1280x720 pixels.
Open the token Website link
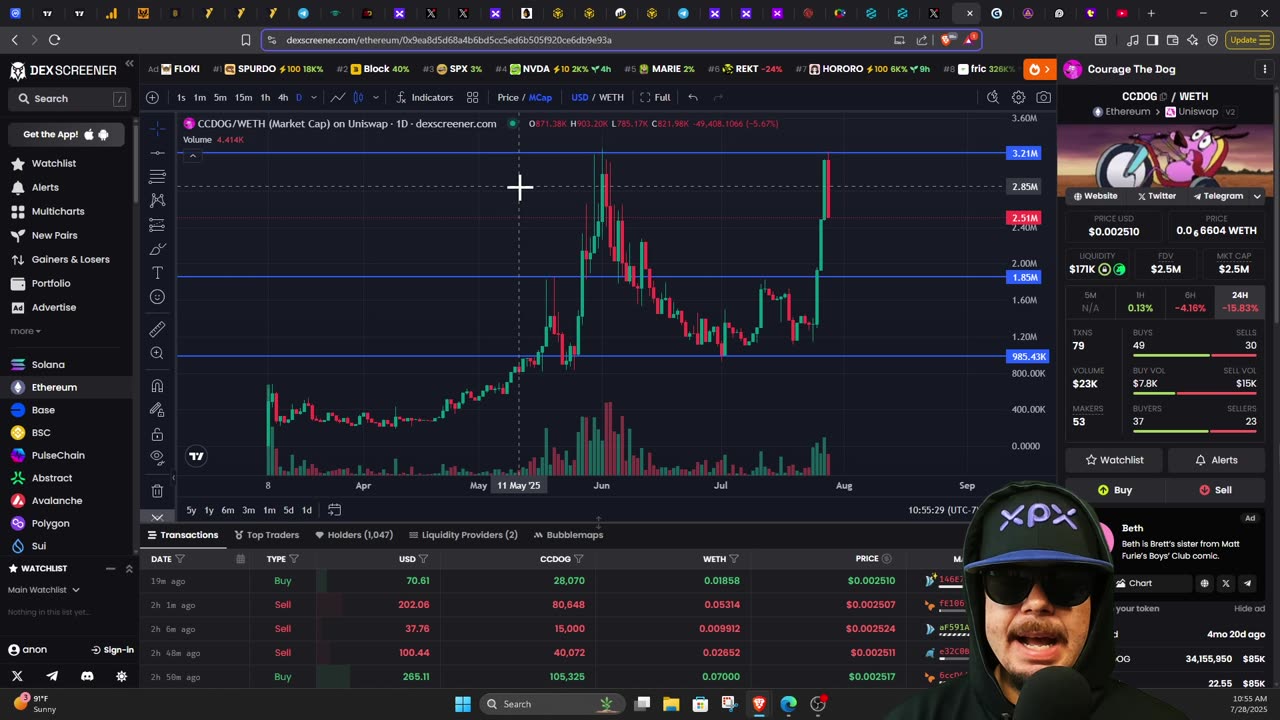(x=1095, y=196)
